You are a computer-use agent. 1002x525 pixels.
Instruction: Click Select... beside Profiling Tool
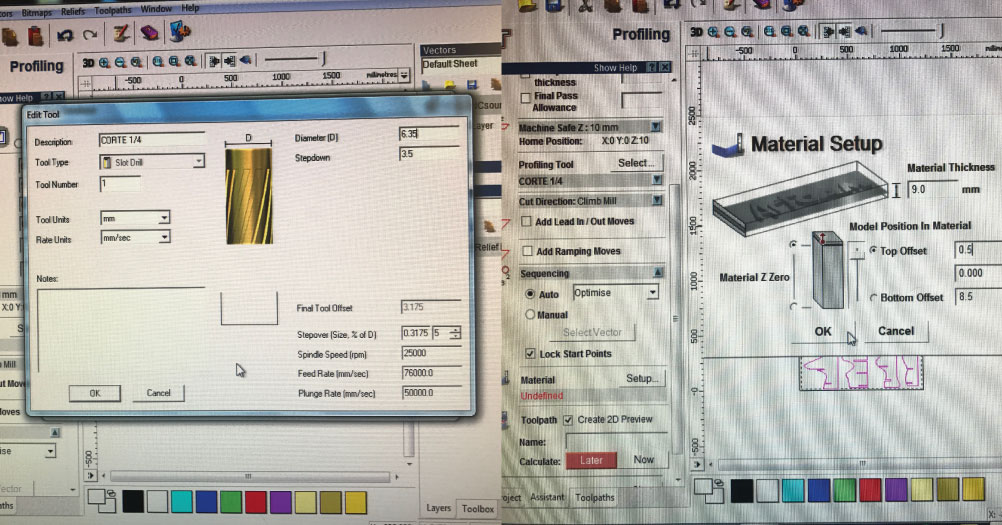[636, 163]
